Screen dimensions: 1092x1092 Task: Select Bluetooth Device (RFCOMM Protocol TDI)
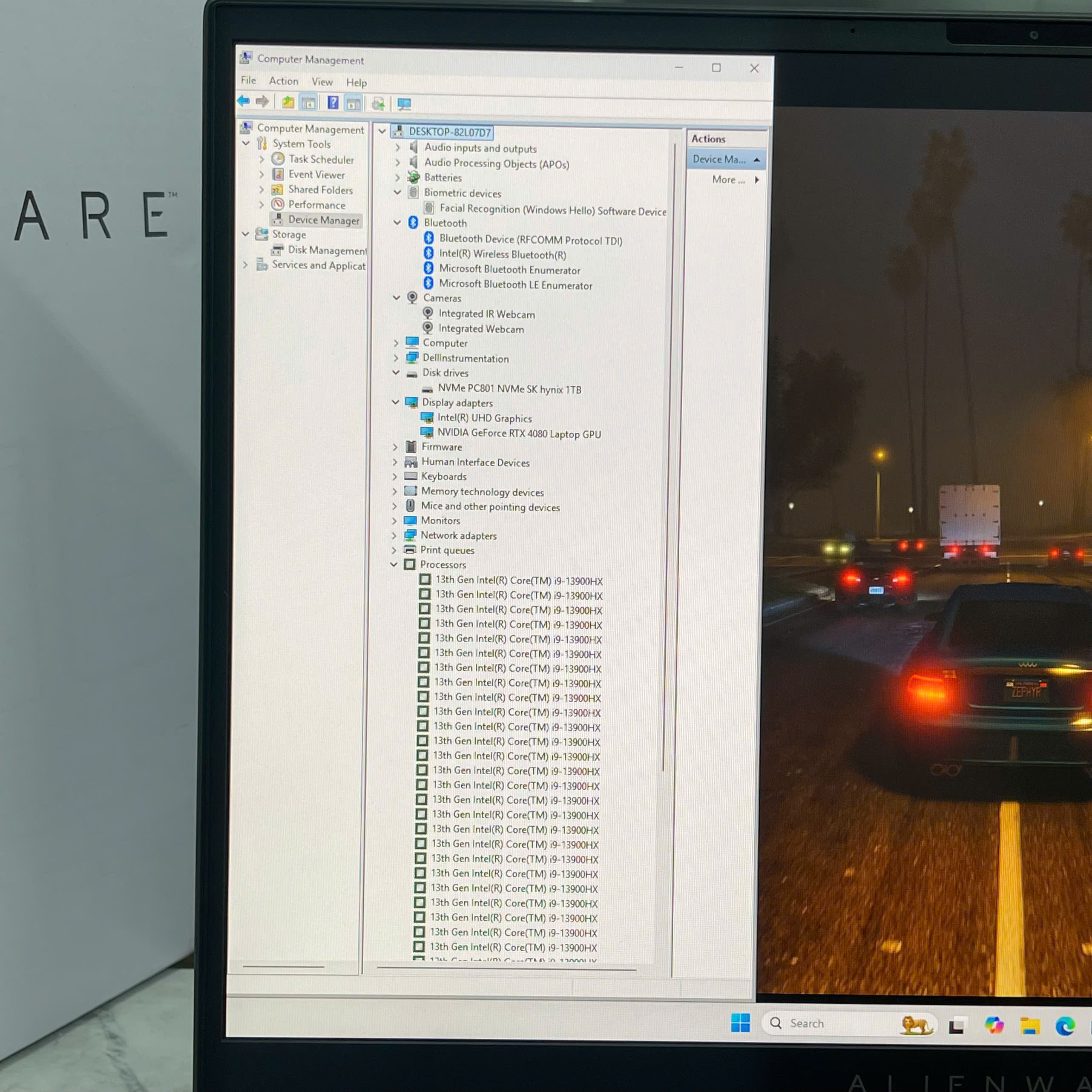pyautogui.click(x=531, y=240)
